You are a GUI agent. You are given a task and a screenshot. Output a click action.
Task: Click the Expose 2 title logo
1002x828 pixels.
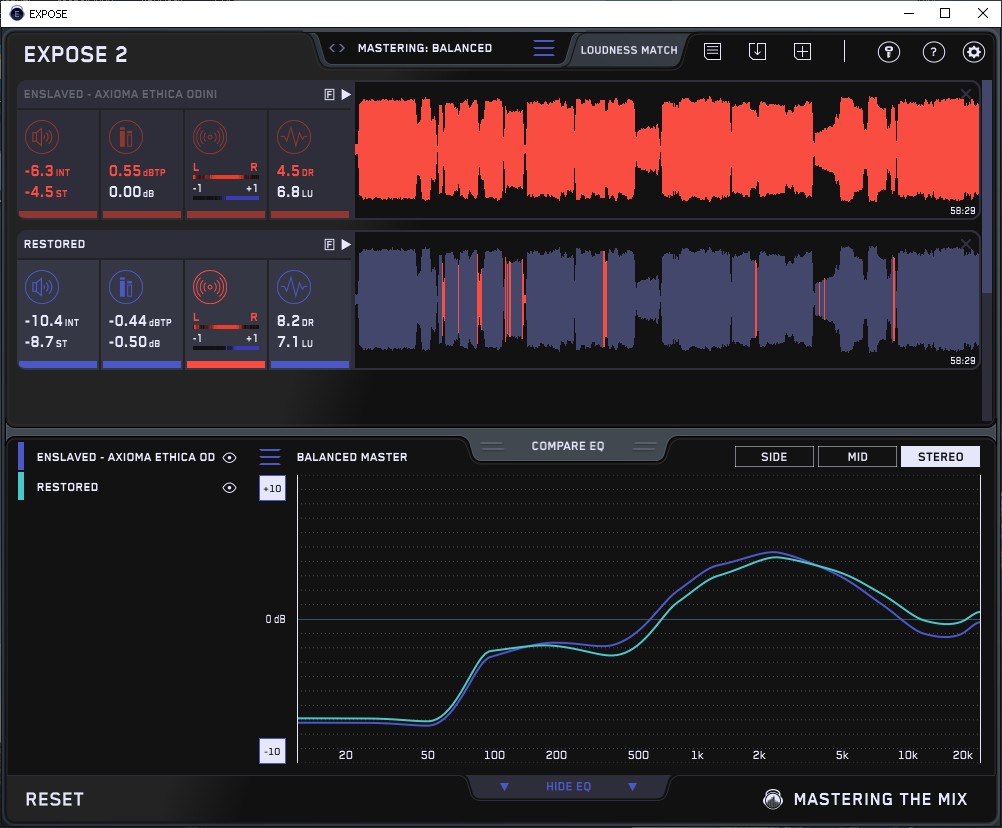[x=75, y=54]
